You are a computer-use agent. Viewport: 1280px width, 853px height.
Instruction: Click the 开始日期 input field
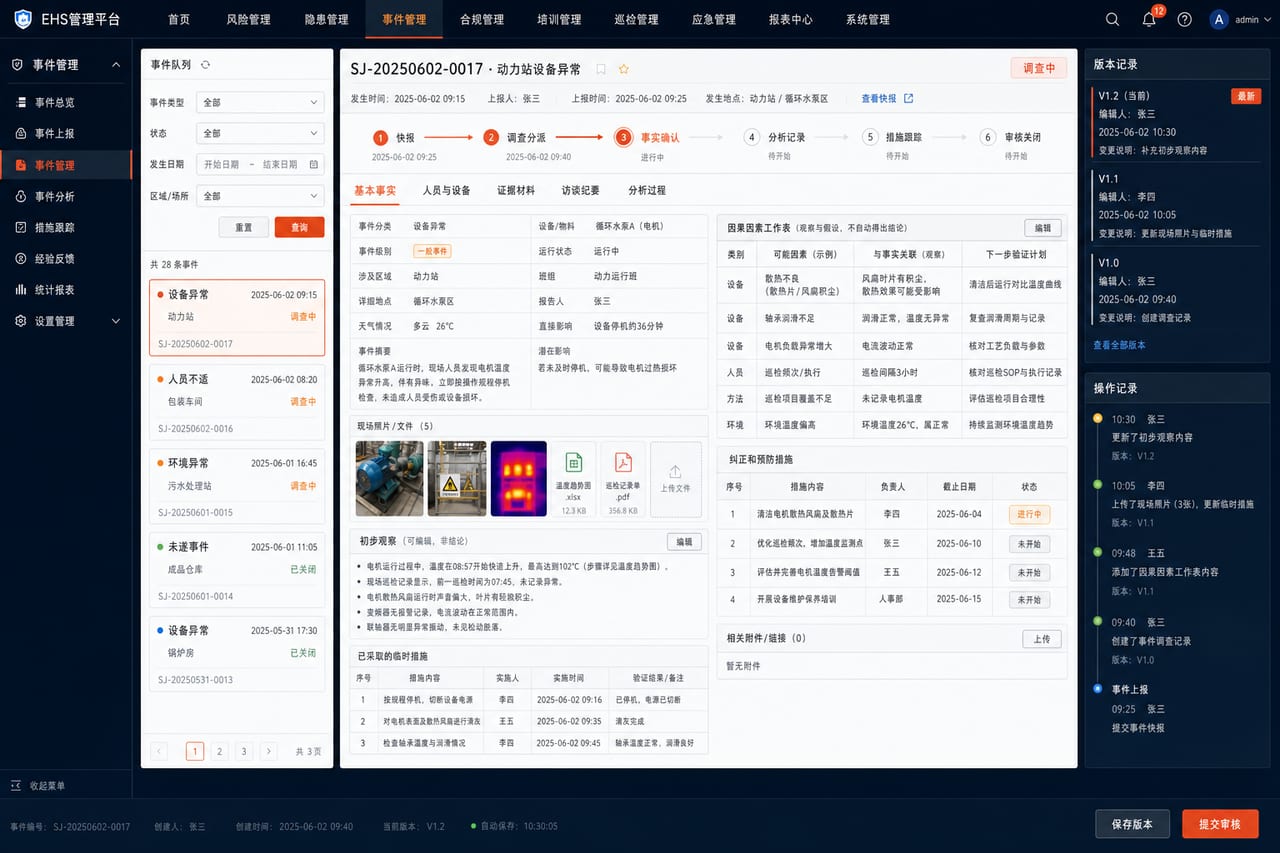coord(221,164)
